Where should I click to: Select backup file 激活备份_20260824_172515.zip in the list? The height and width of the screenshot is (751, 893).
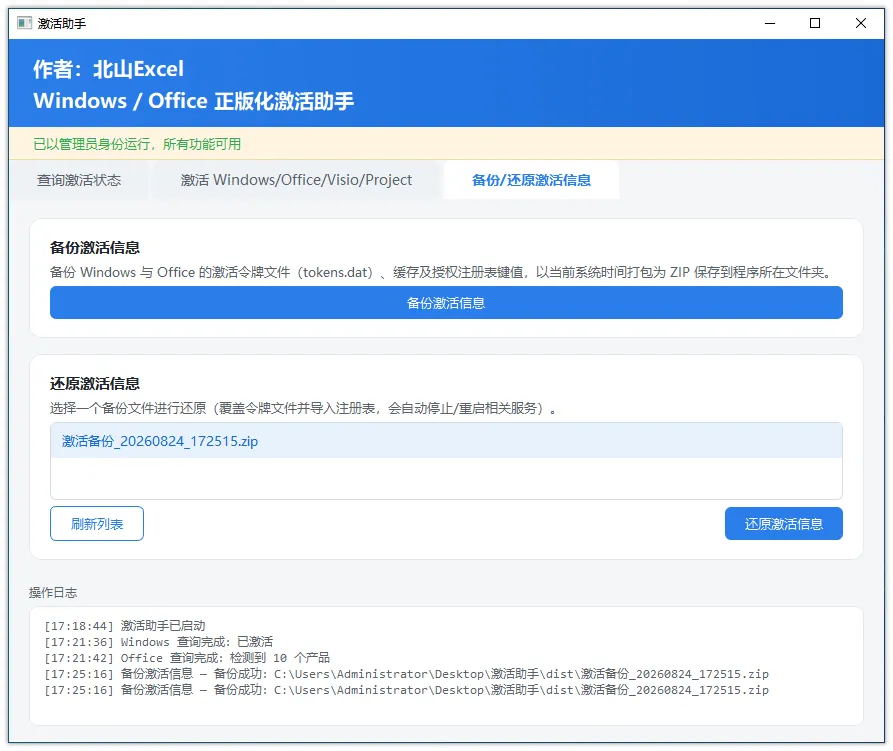click(446, 441)
